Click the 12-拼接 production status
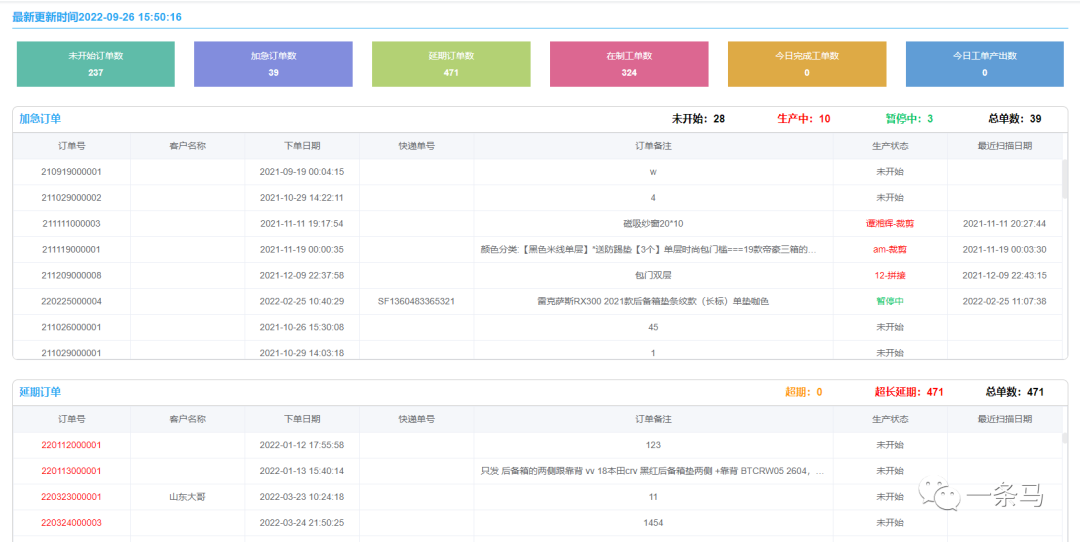This screenshot has width=1080, height=542. [890, 275]
